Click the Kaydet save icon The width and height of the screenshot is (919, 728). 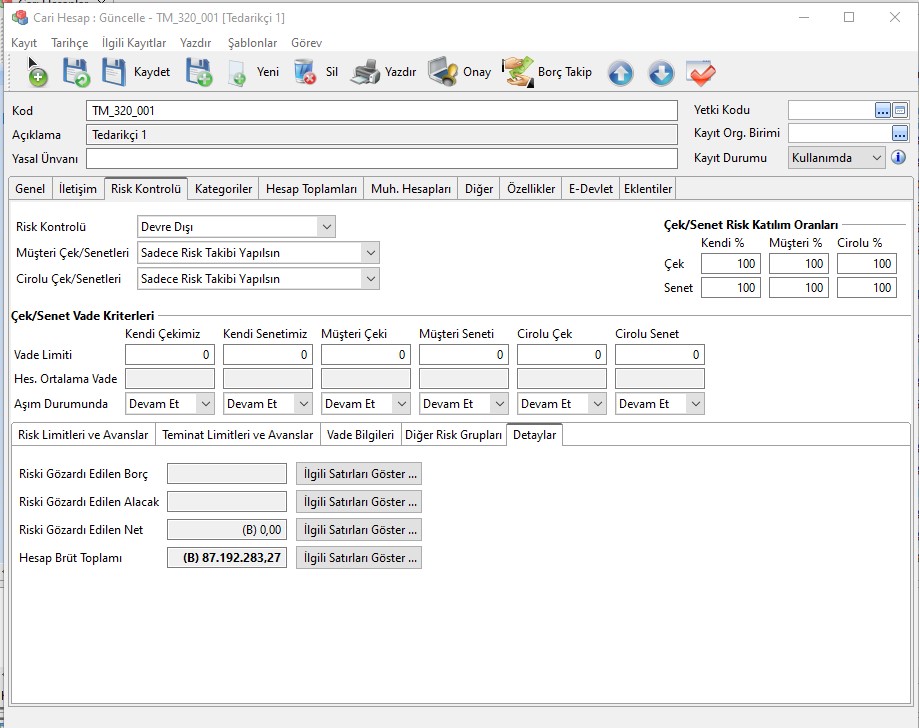coord(115,72)
